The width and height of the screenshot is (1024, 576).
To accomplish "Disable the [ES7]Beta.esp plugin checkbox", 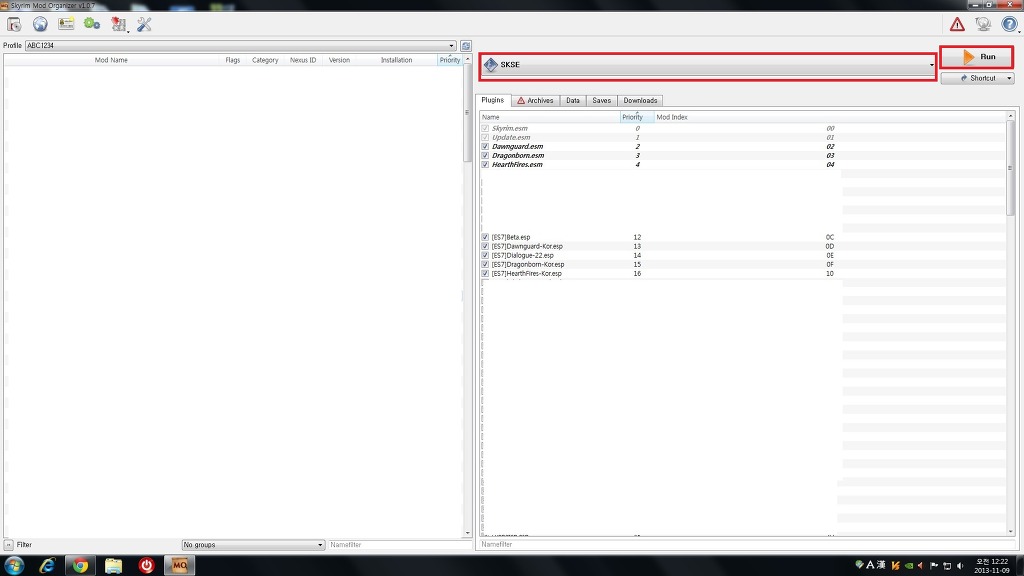I will (x=485, y=238).
